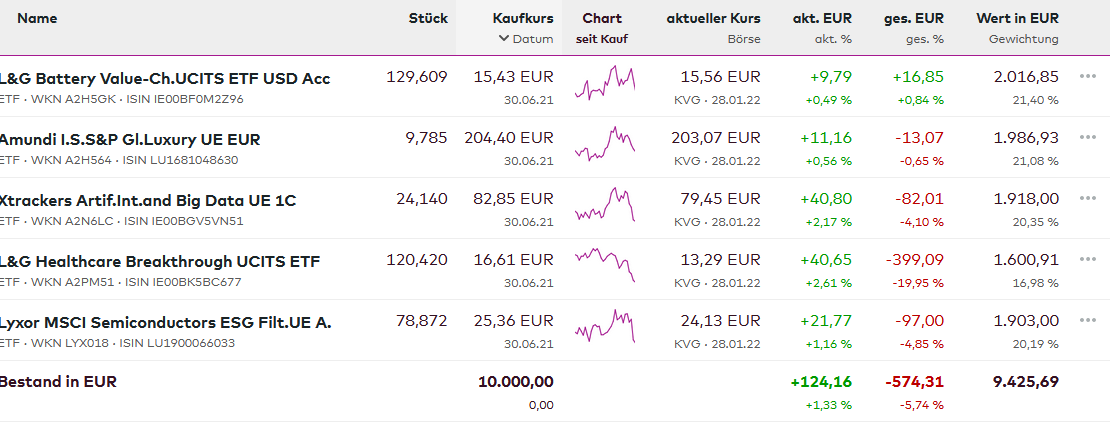Viewport: 1110px width, 430px height.
Task: Sort by akt. EUR column header
Action: (x=822, y=18)
